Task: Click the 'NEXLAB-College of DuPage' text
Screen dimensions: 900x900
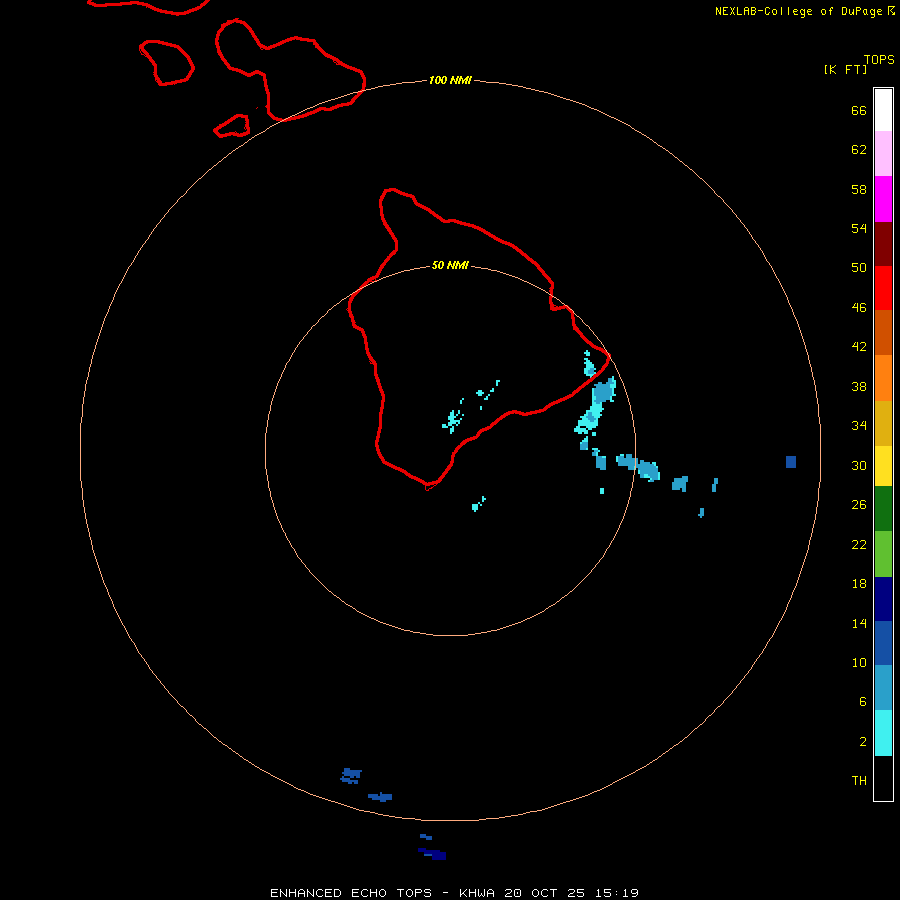Action: point(798,11)
